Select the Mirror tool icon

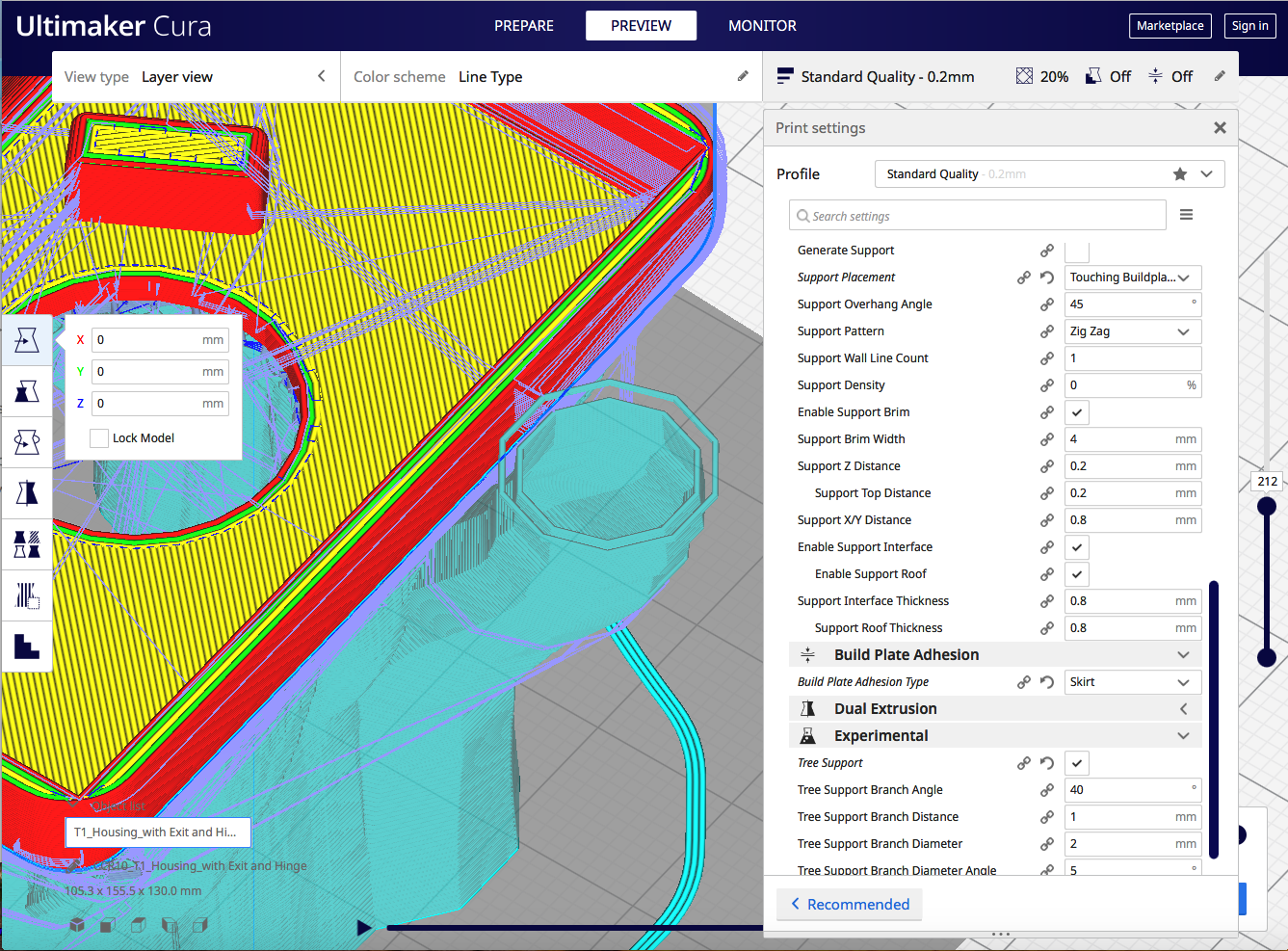27,493
